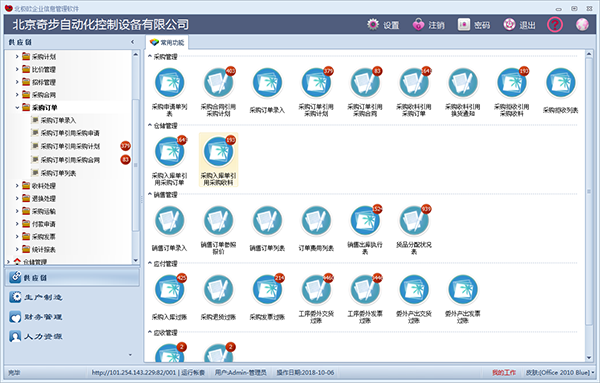Open the 采购合同引用采购计划 shortcut icon
Viewport: 600px width, 383px height.
pos(218,83)
